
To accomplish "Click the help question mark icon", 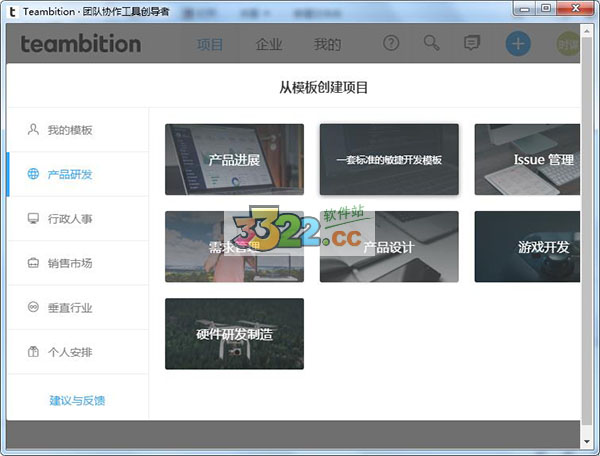I will (391, 43).
